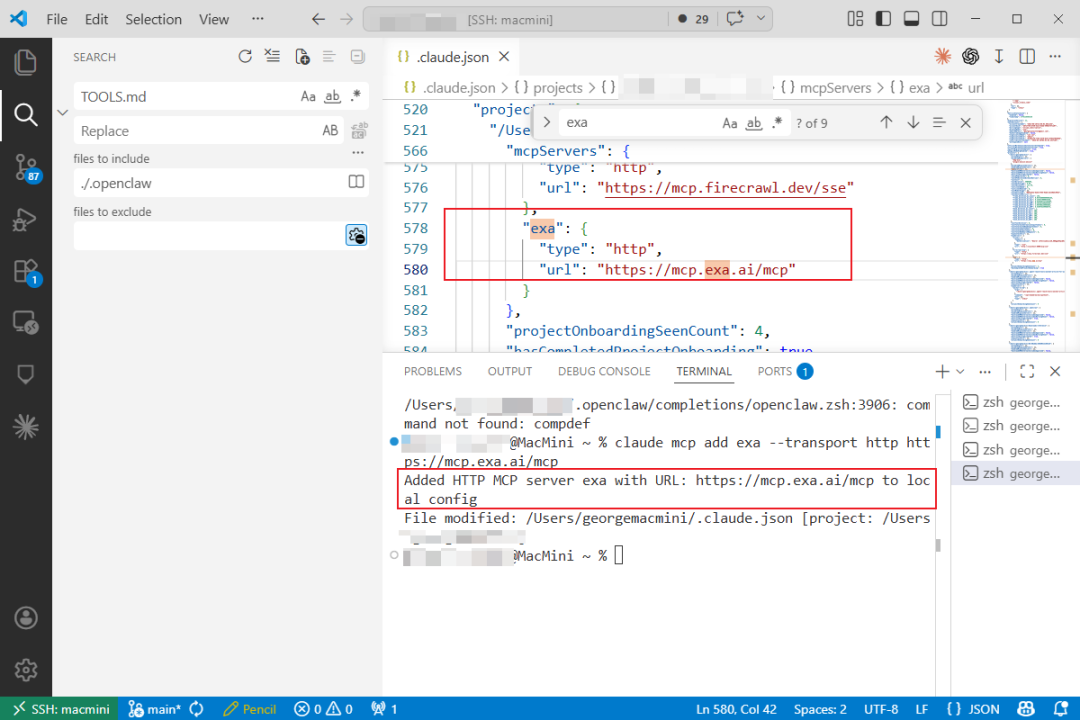Screen dimensions: 1080x720
Task: Toggle Match Case in find widget
Action: pyautogui.click(x=729, y=123)
